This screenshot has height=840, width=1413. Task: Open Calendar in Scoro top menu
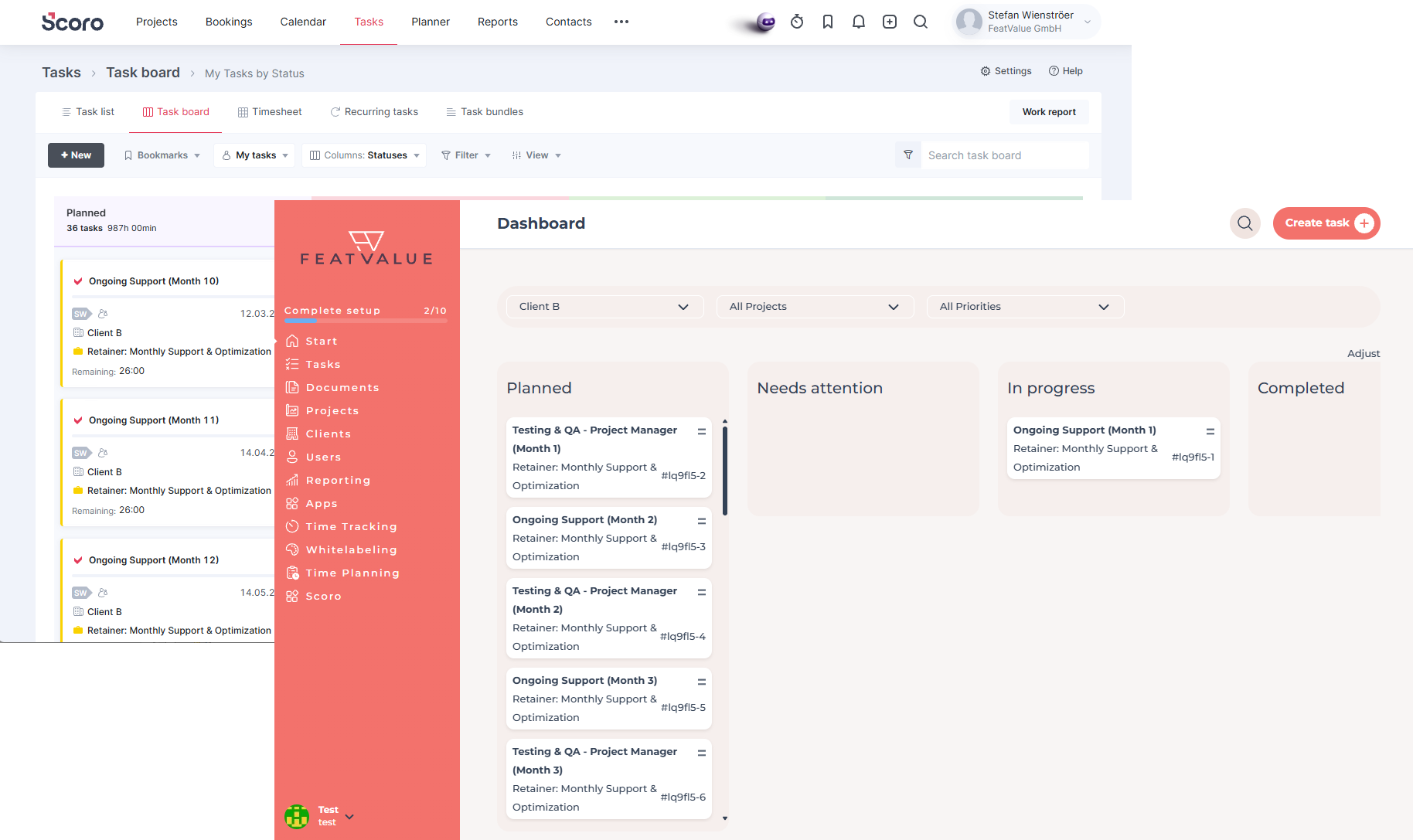[x=303, y=22]
